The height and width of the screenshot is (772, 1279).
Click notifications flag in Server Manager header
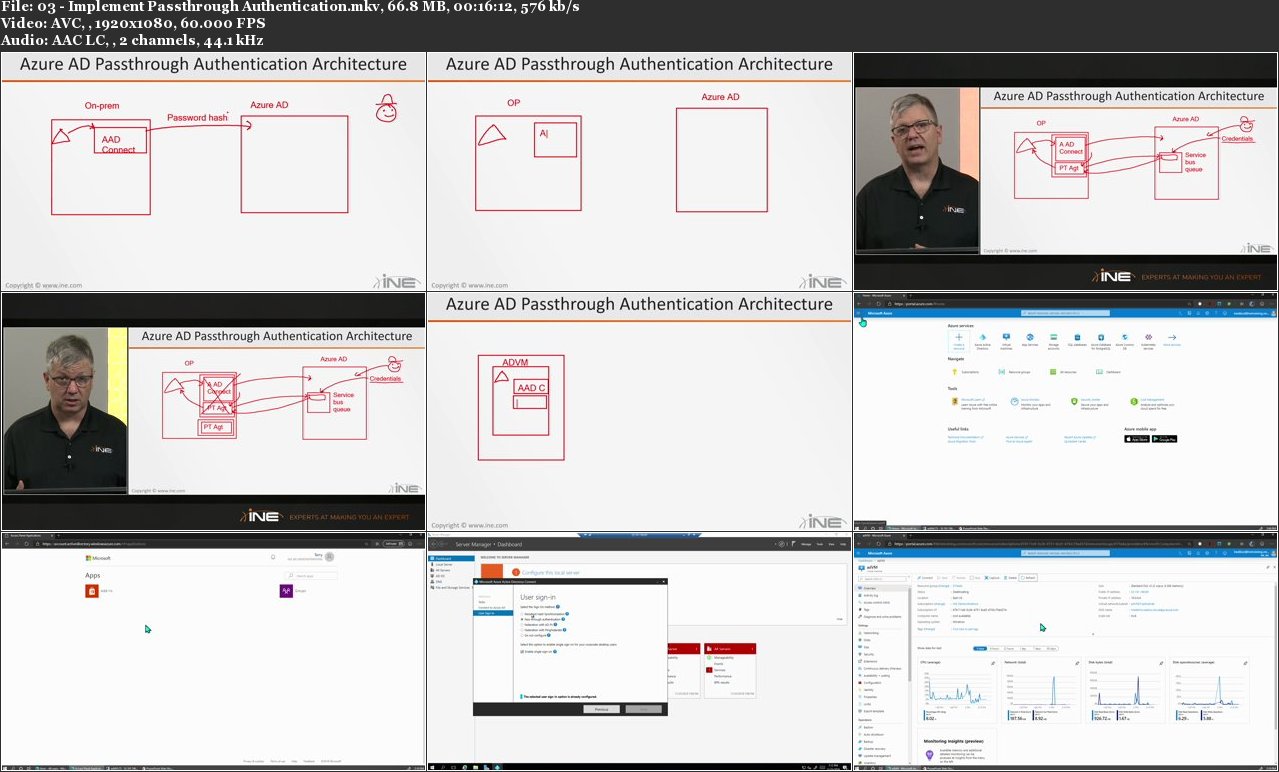(793, 544)
